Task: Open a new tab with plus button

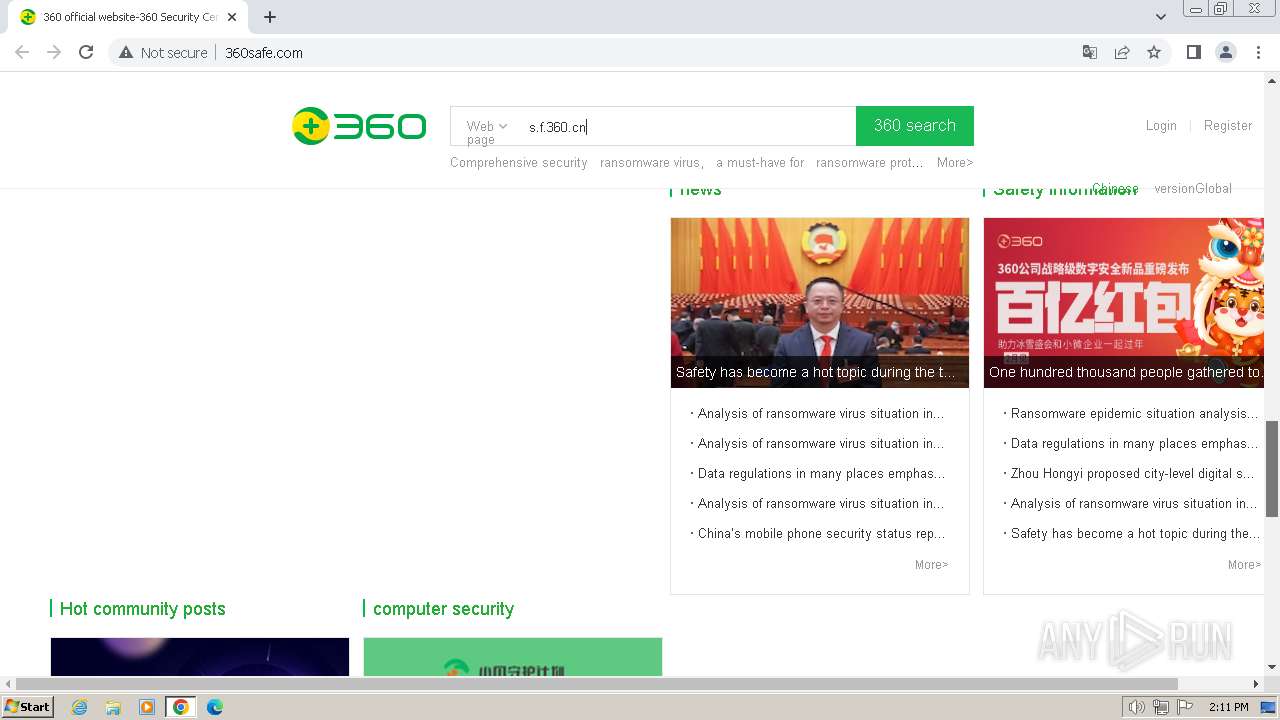Action: (x=270, y=17)
